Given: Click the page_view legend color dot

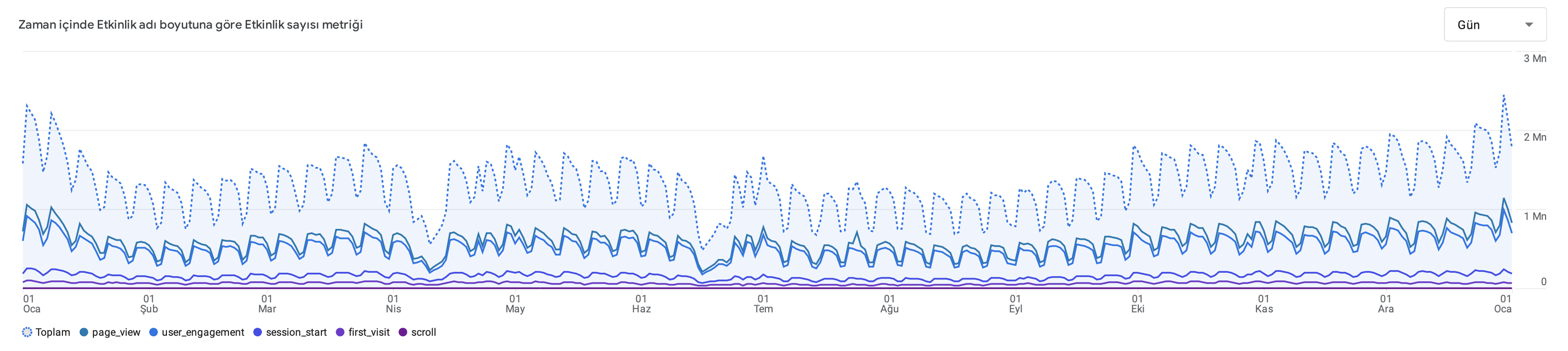Looking at the screenshot, I should coord(84,332).
